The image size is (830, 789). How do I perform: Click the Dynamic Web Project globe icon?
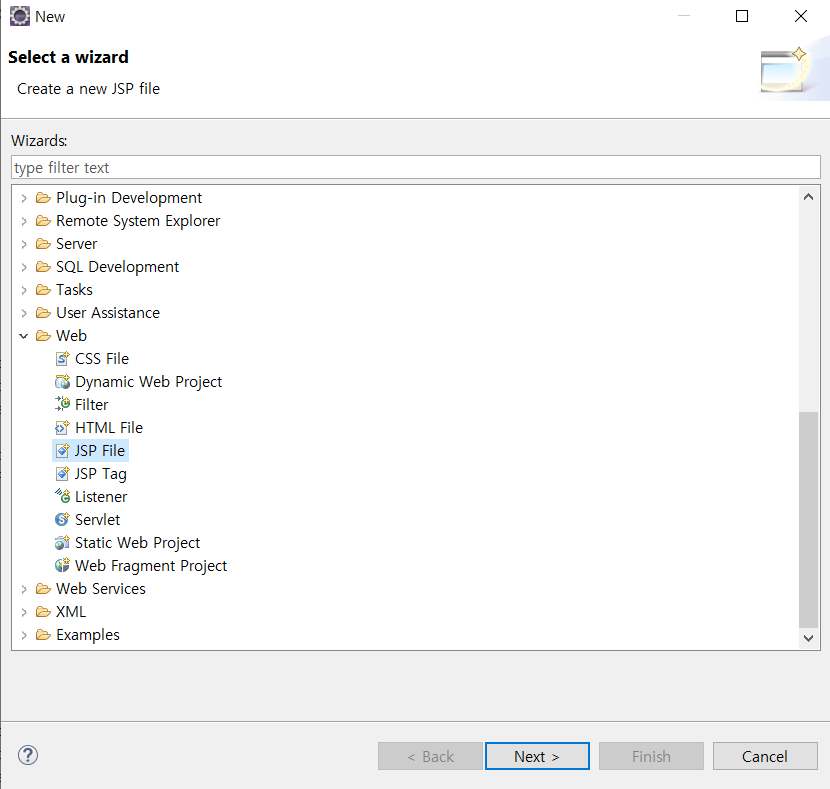pos(62,382)
